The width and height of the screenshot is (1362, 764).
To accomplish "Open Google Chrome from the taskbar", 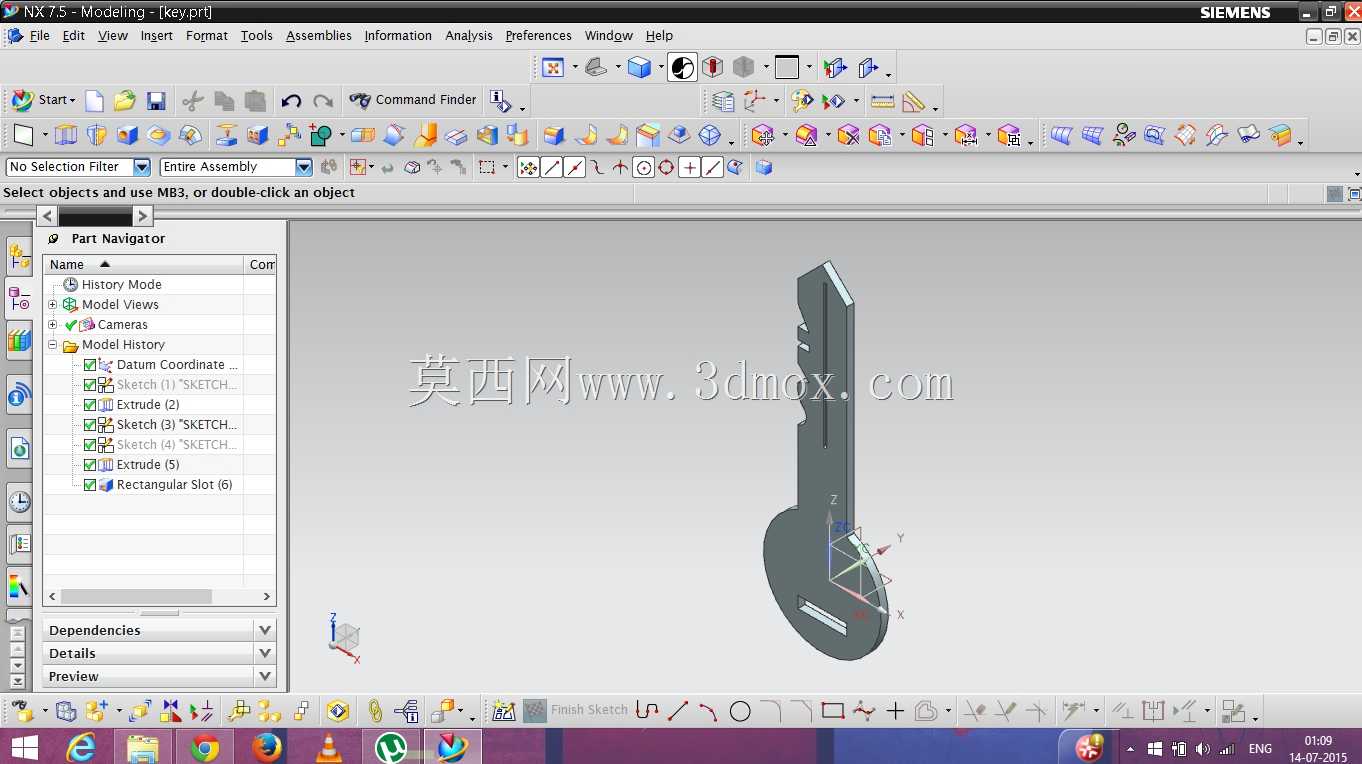I will 205,747.
